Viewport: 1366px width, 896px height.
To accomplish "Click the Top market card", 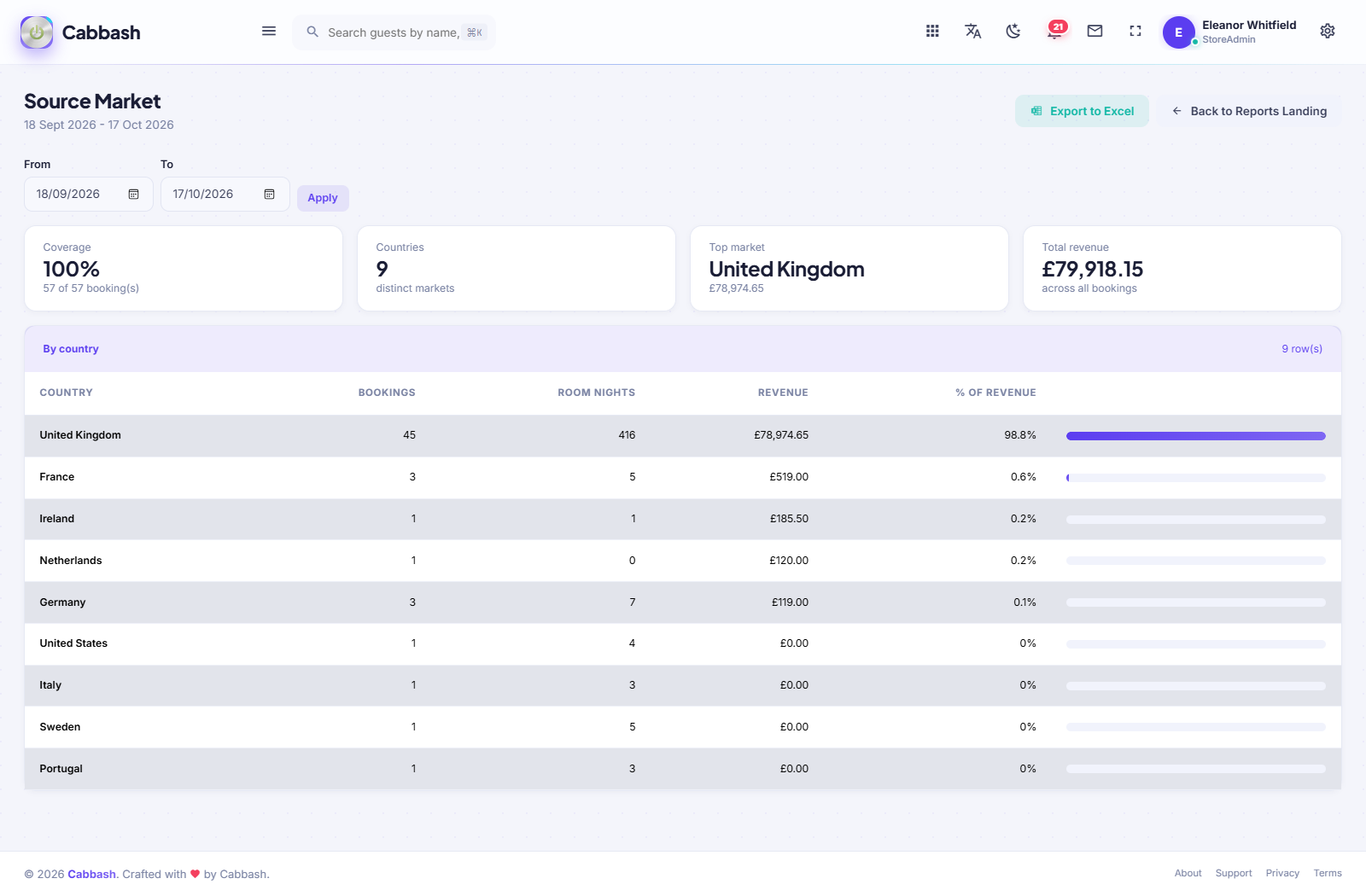I will (x=849, y=269).
